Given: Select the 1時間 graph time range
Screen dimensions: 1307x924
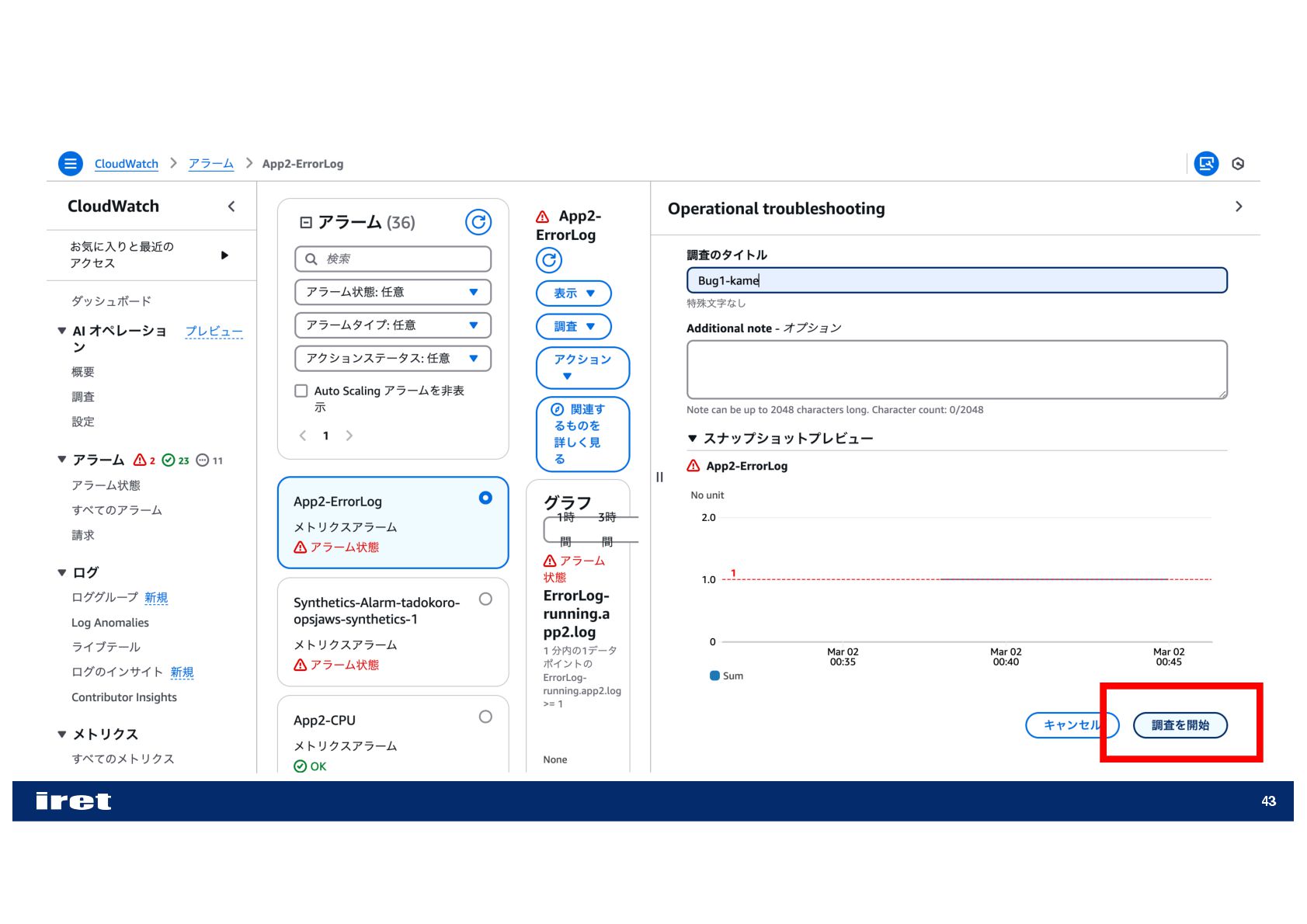Looking at the screenshot, I should coord(565,529).
